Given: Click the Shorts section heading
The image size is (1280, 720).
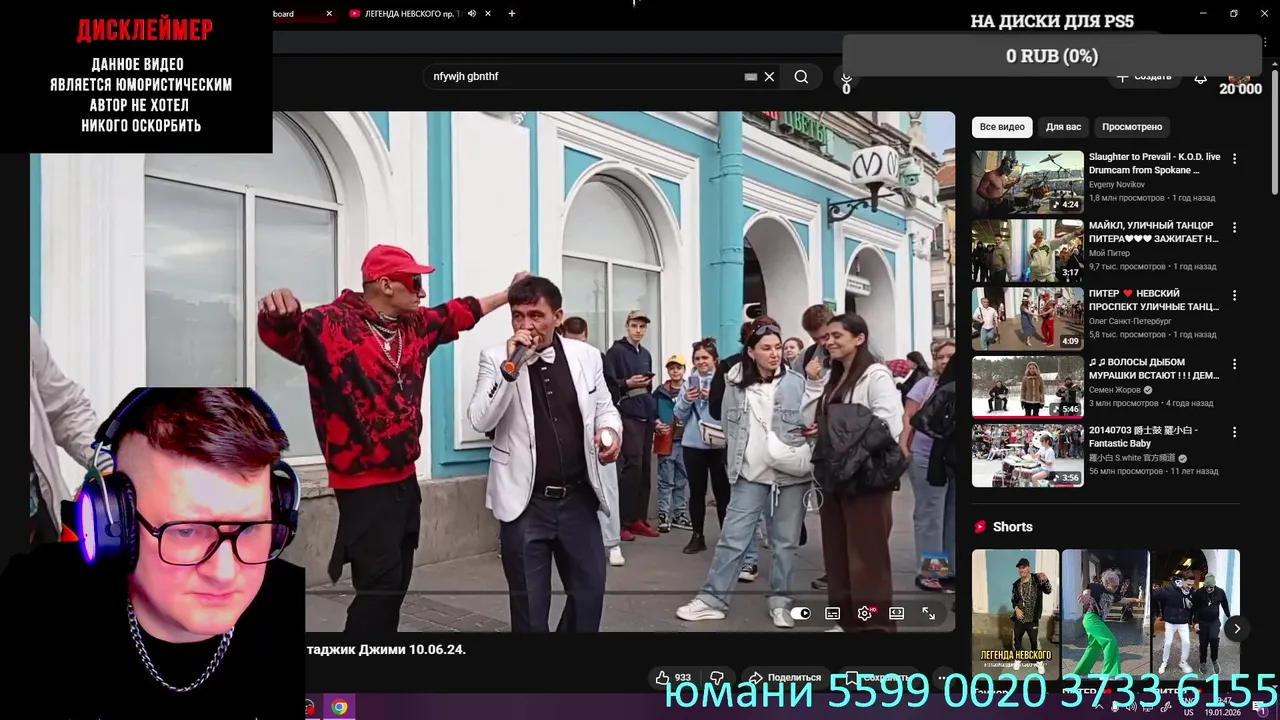Looking at the screenshot, I should (1012, 527).
